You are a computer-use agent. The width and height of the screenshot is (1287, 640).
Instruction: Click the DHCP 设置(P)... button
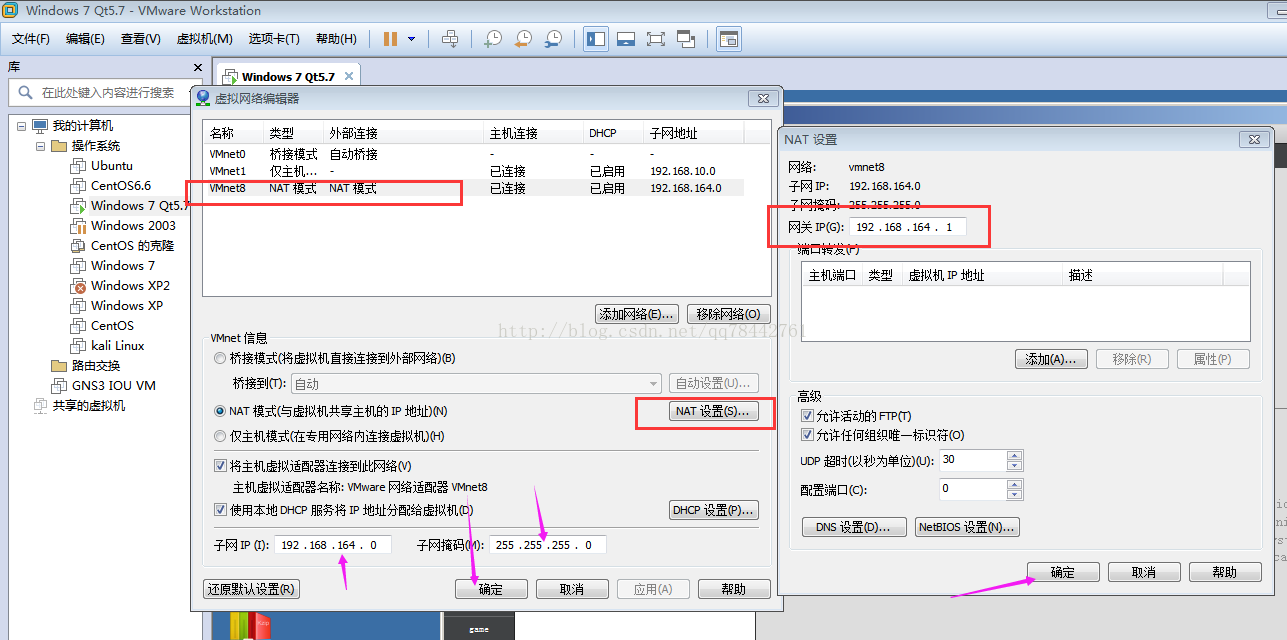coord(713,510)
